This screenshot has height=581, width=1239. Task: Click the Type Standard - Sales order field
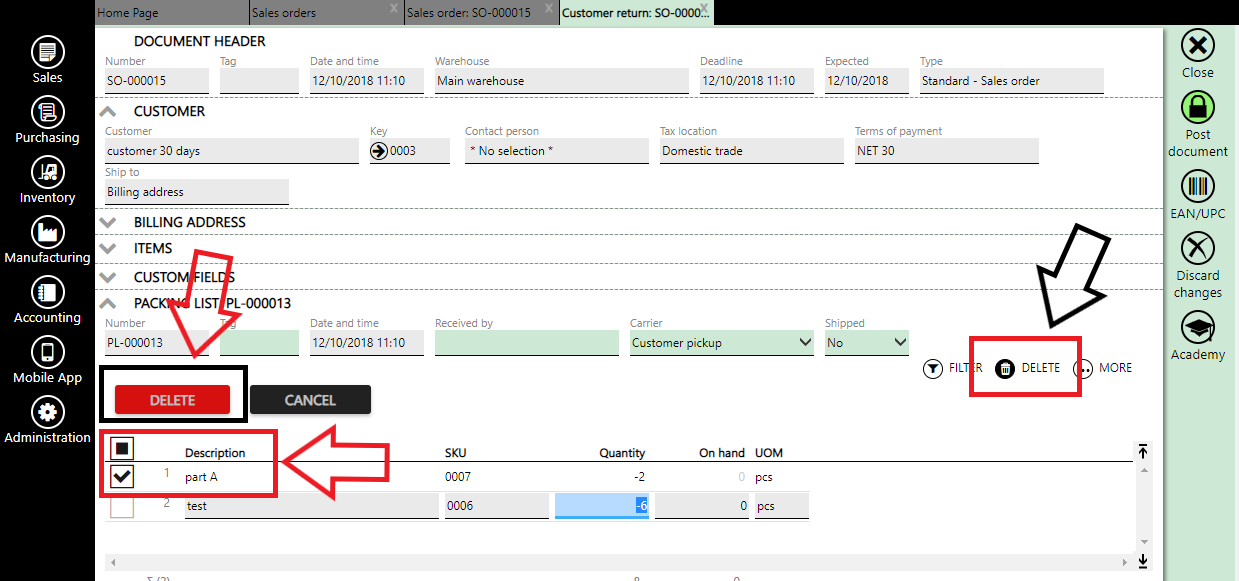(1012, 81)
